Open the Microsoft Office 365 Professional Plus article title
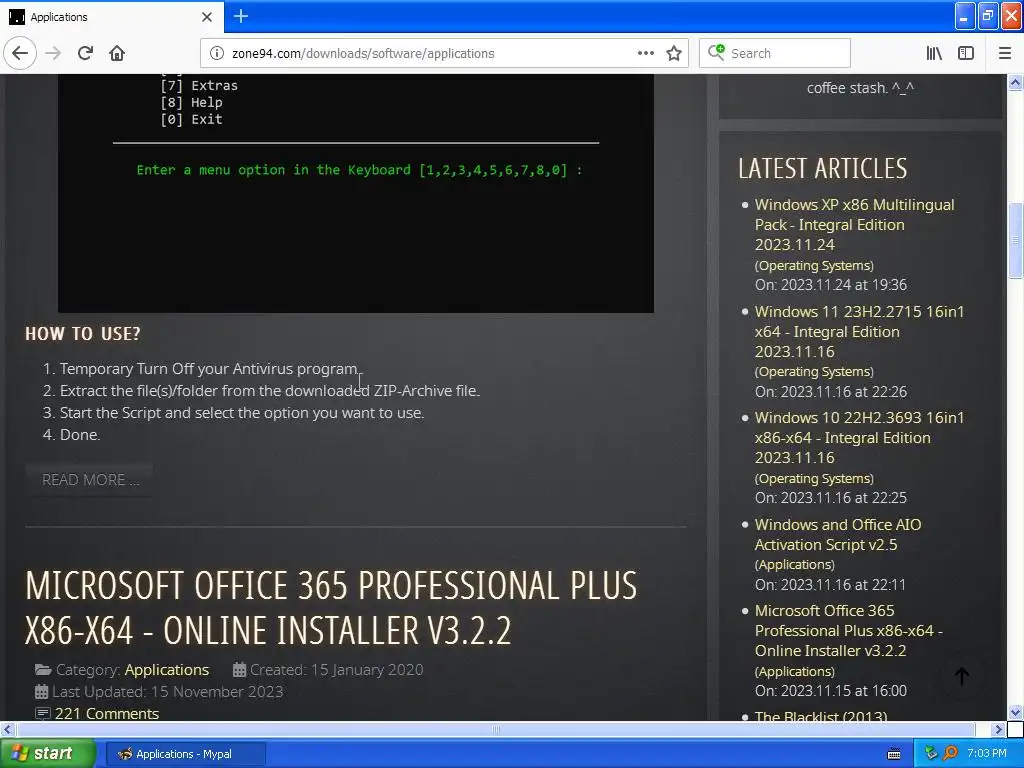Viewport: 1024px width, 768px height. click(x=330, y=607)
